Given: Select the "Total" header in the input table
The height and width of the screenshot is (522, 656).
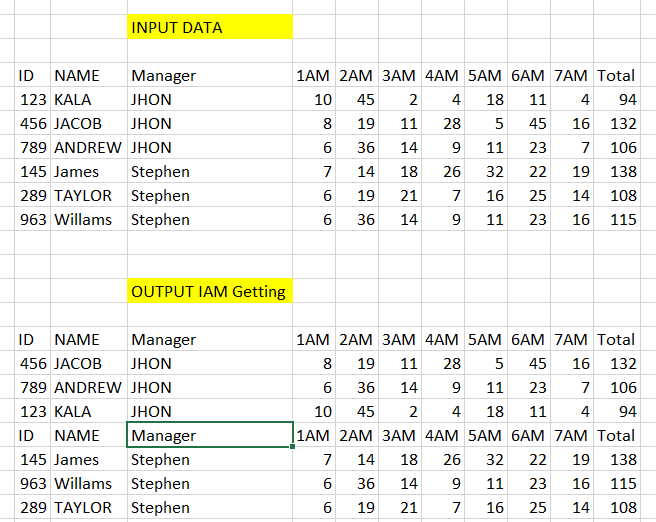Looking at the screenshot, I should (x=617, y=75).
